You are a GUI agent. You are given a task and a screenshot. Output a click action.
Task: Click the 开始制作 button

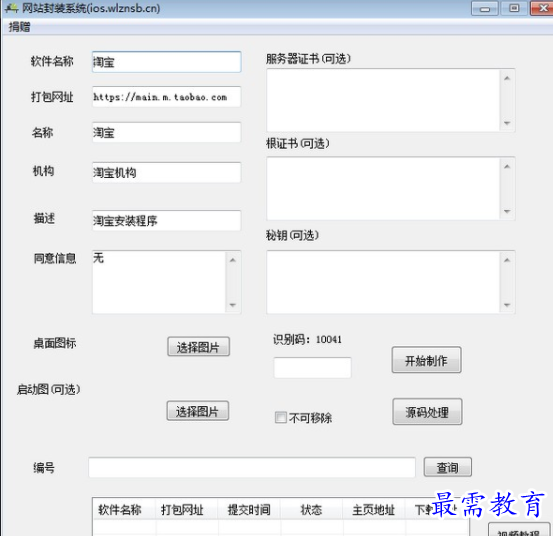[x=426, y=360]
